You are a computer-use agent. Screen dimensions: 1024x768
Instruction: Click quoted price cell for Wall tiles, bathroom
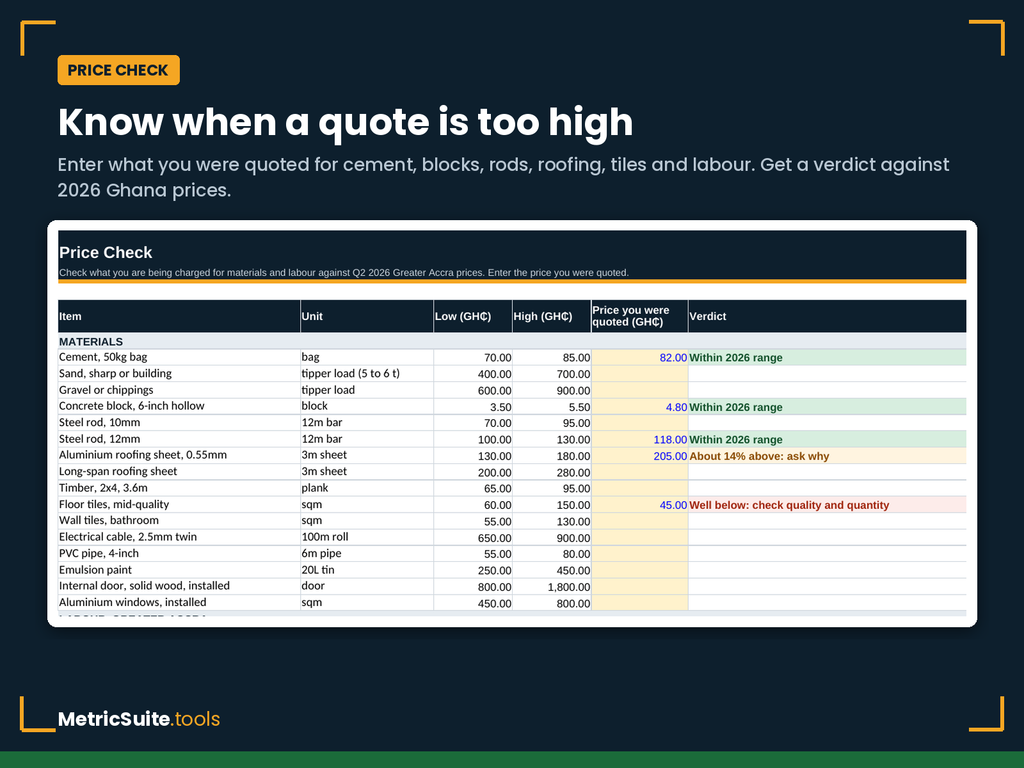(x=639, y=520)
